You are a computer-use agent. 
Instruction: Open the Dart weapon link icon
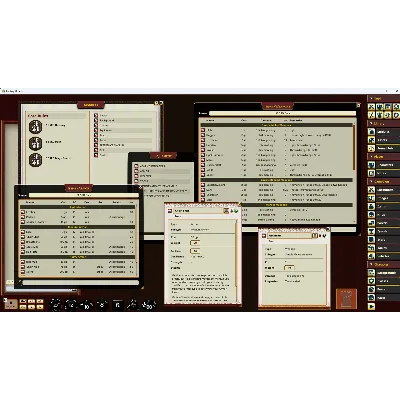coord(203,190)
